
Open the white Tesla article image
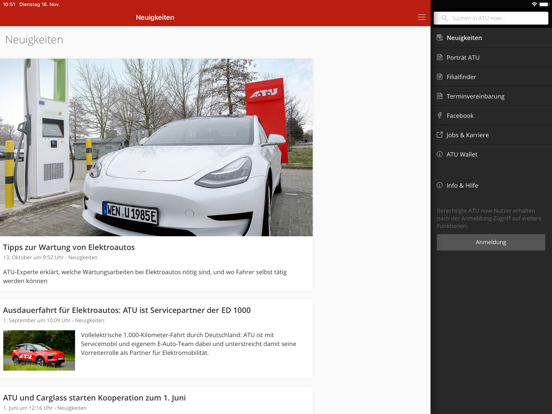156,147
